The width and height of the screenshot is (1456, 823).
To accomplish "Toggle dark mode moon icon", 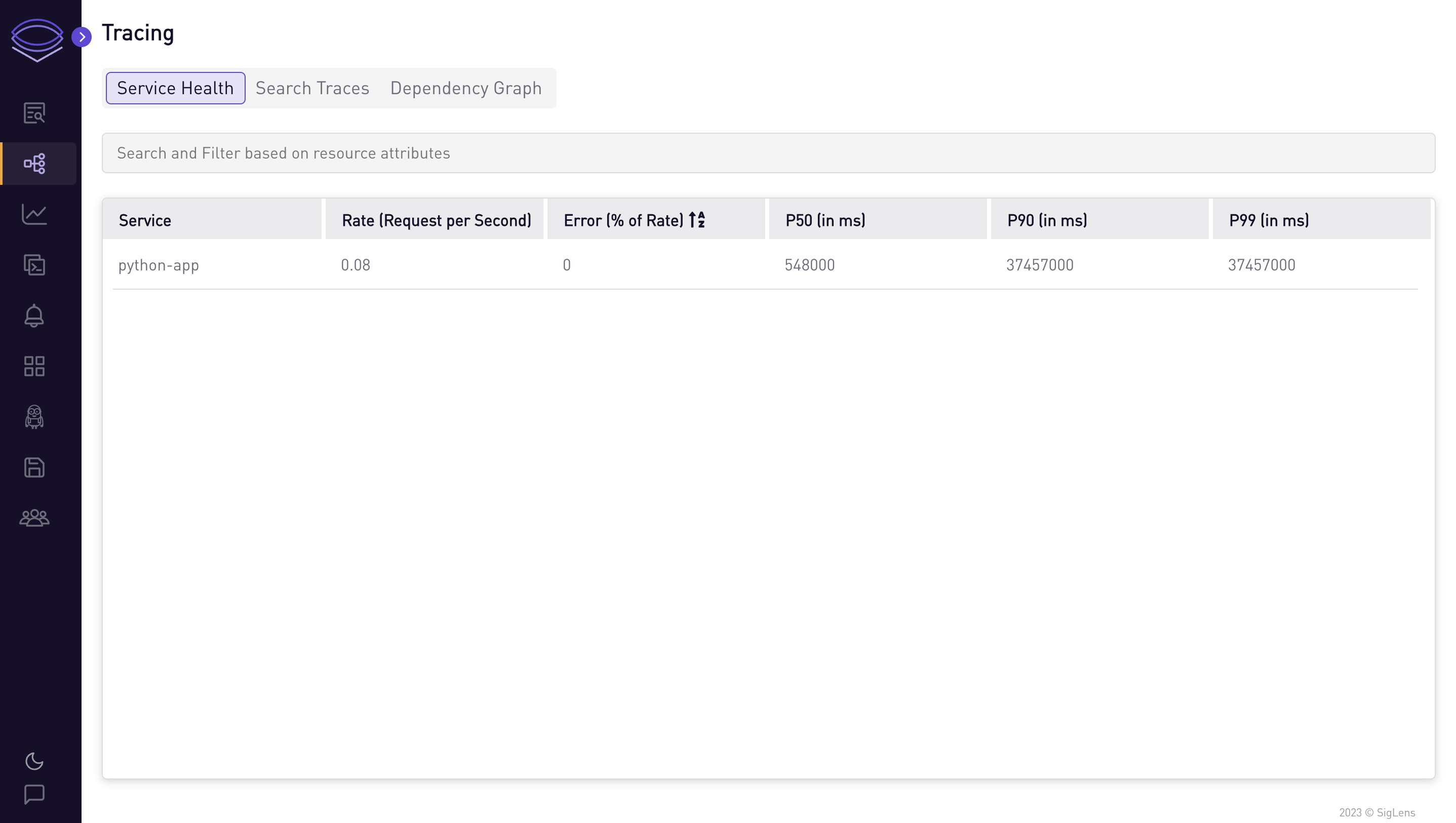I will click(x=34, y=761).
